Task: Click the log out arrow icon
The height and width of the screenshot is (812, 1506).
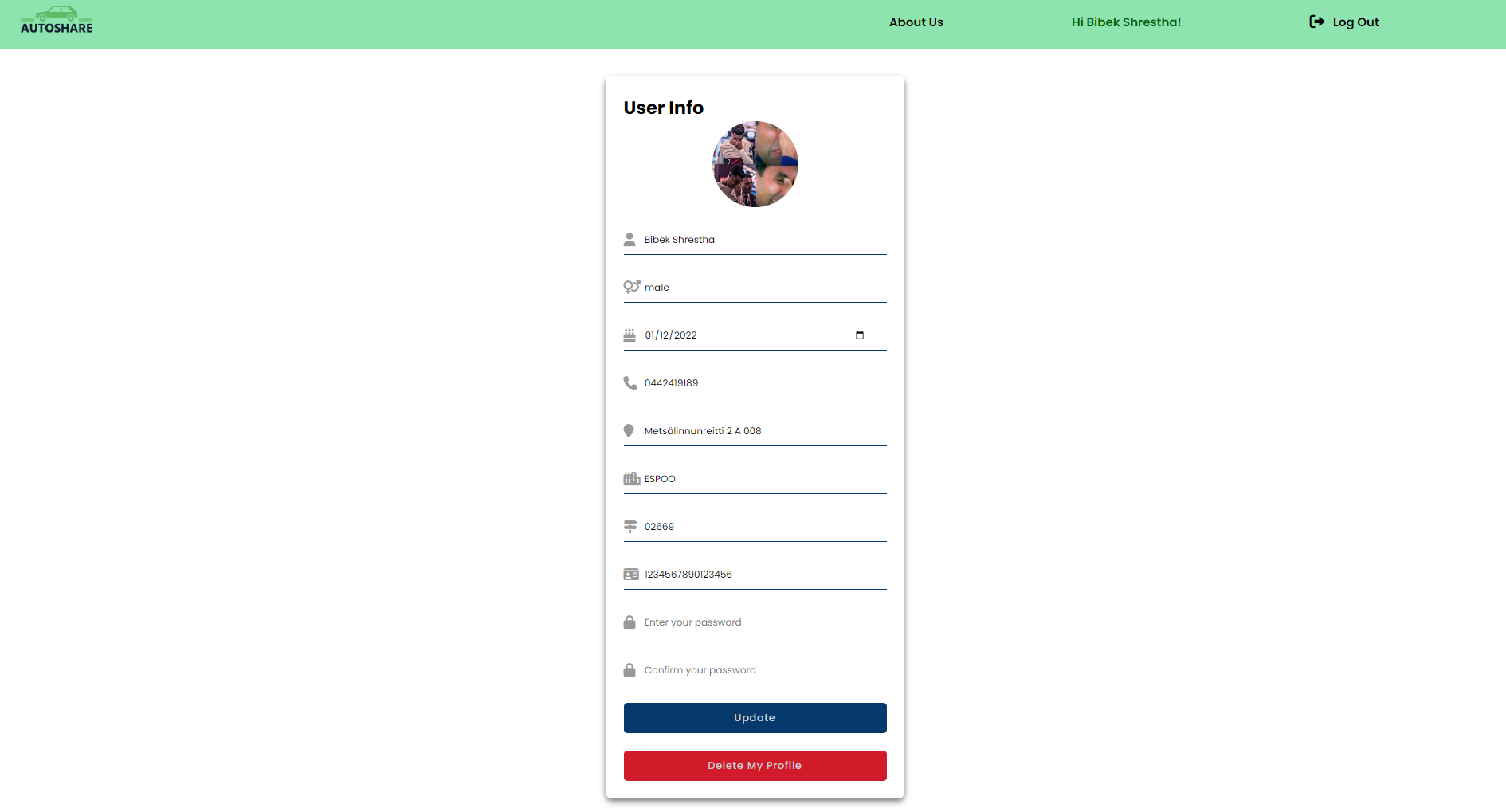Action: click(x=1316, y=22)
